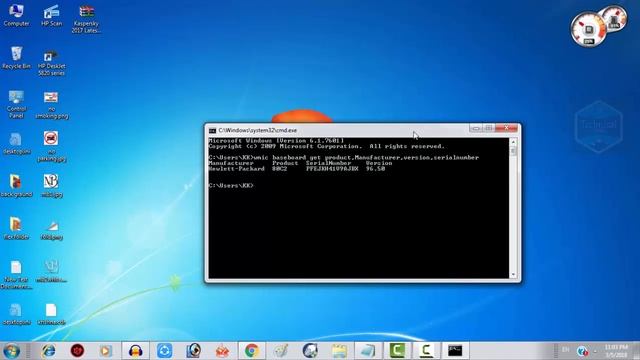Viewport: 640px width, 360px height.
Task: Open the HP Scan shortcut
Action: click(51, 16)
